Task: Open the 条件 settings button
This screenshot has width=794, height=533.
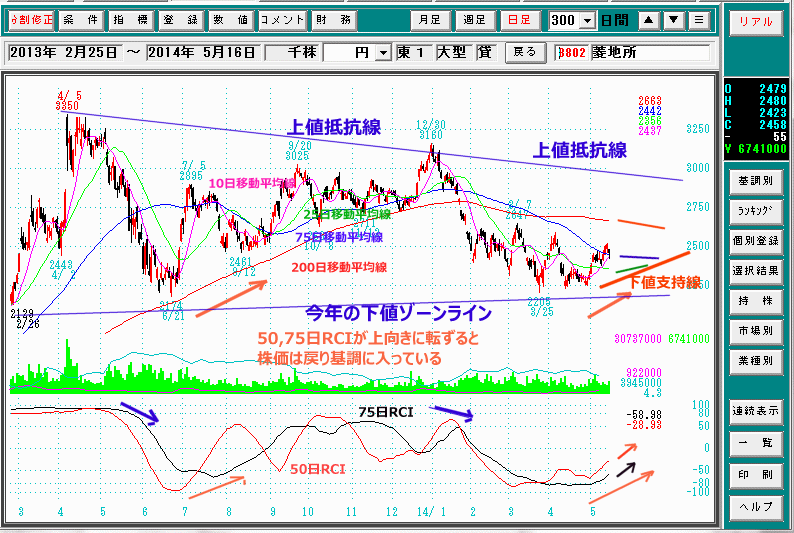Action: pos(82,20)
